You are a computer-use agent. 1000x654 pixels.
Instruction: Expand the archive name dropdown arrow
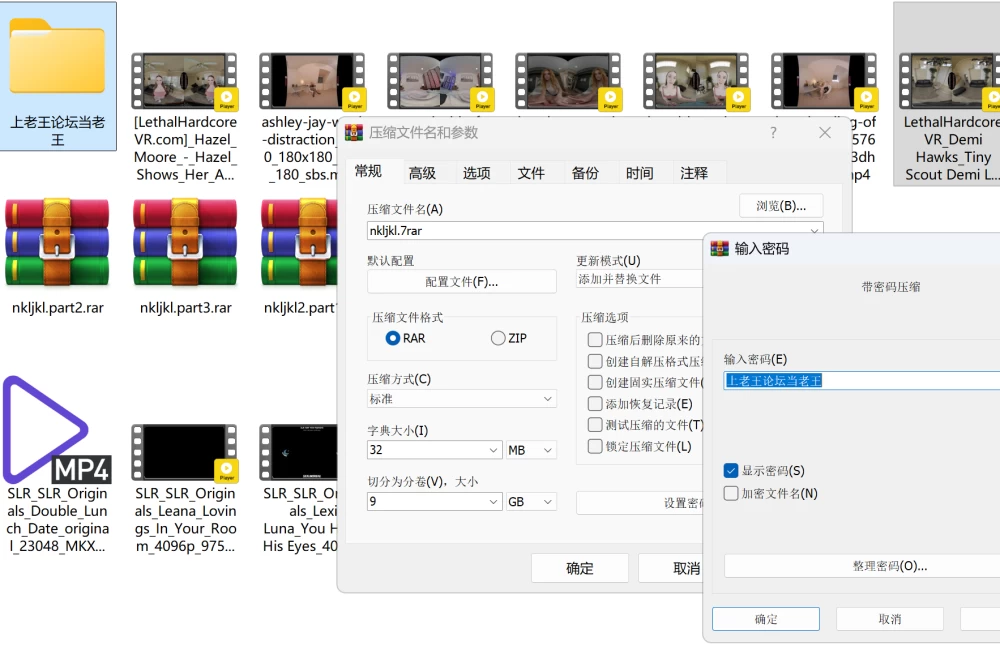(x=814, y=231)
